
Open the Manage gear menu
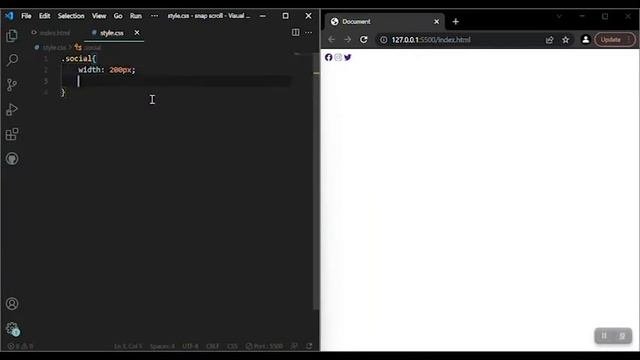tap(12, 329)
